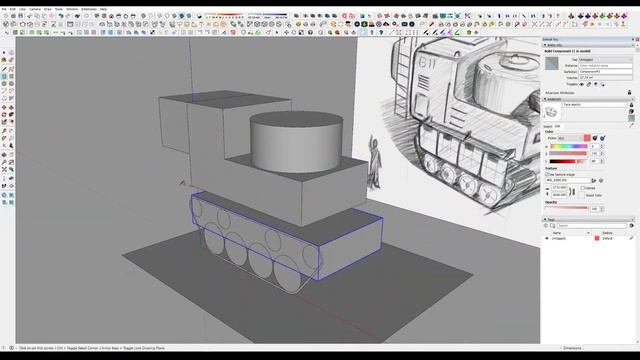Image resolution: width=640 pixels, height=360 pixels.
Task: Open the Tag dropdown in Entity Info
Action: click(x=605, y=60)
